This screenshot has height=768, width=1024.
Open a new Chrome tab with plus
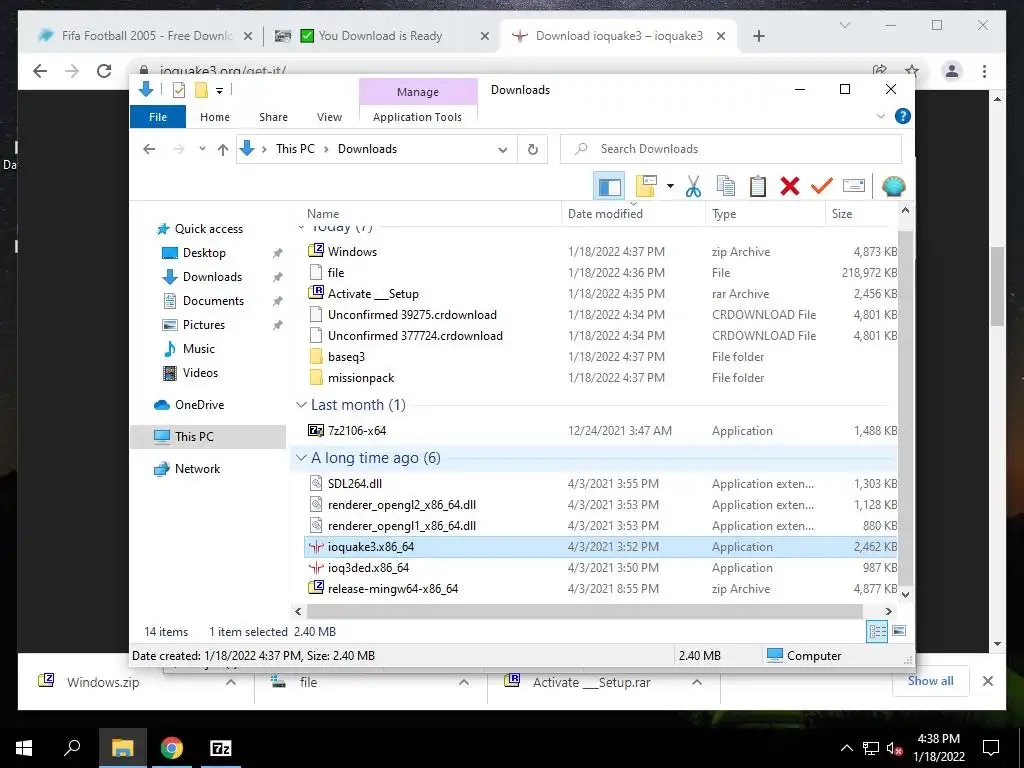(758, 36)
